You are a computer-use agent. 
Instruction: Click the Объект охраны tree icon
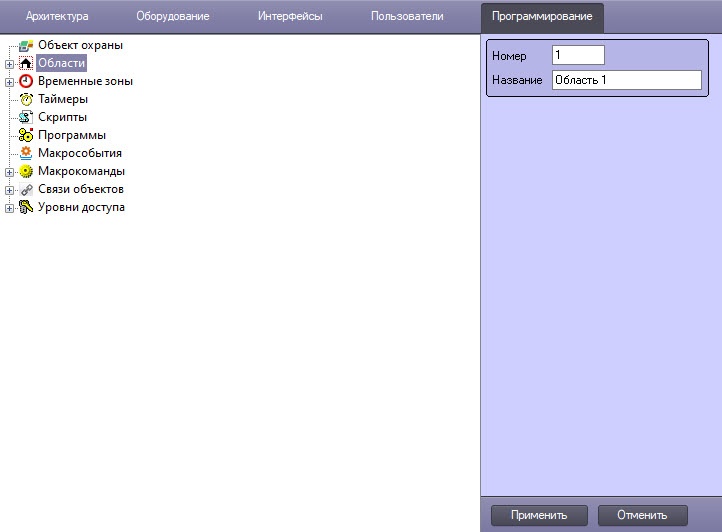(x=26, y=45)
